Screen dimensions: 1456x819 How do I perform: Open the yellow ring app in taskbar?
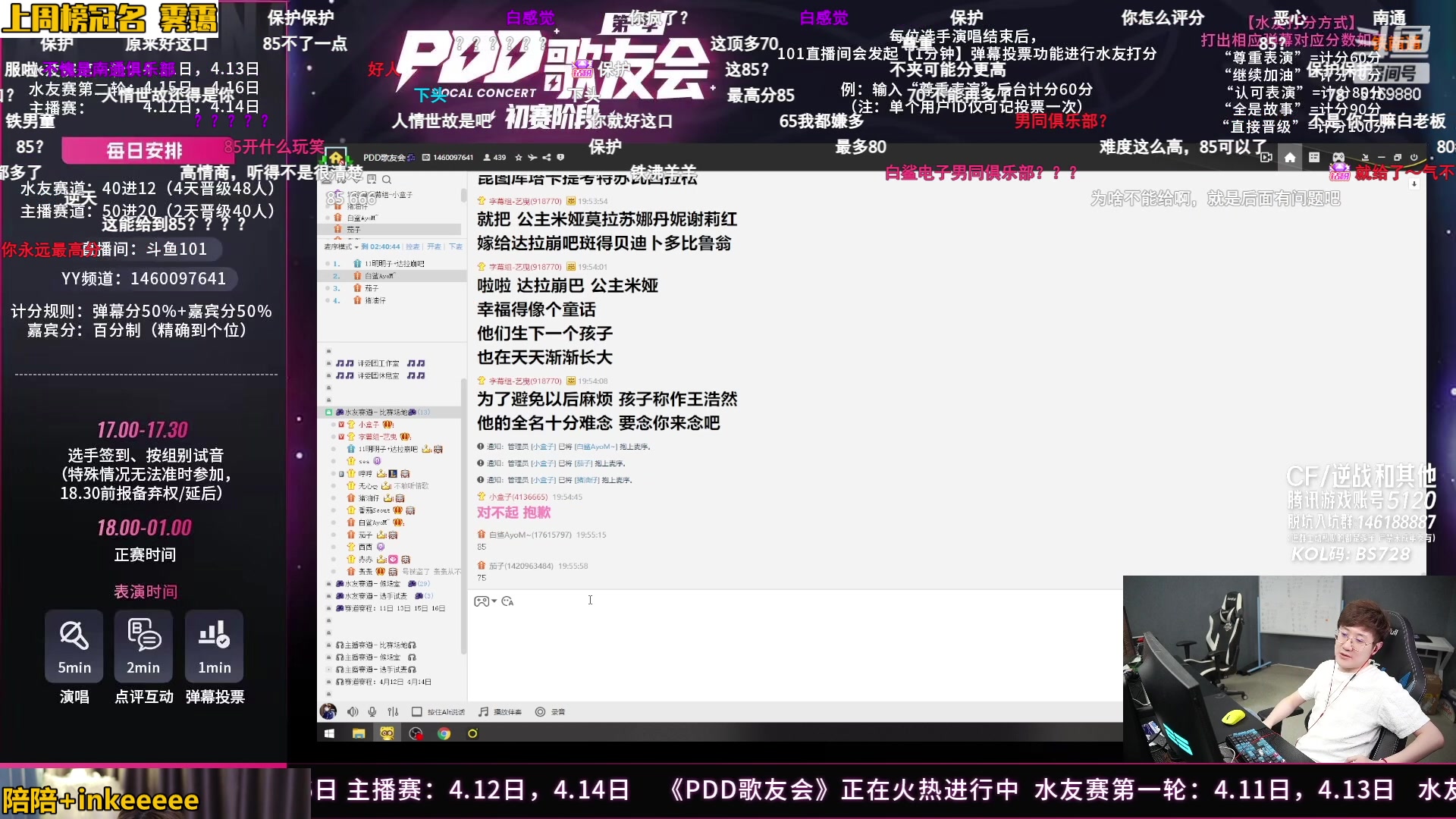(x=472, y=733)
